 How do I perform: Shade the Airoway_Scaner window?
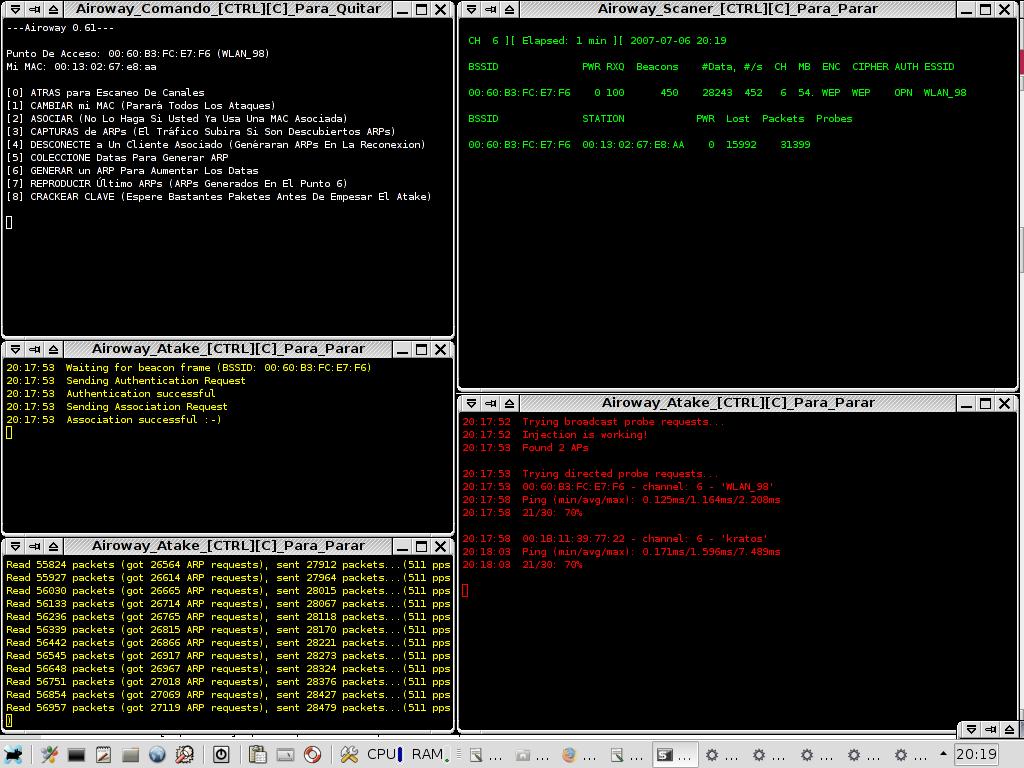[509, 9]
